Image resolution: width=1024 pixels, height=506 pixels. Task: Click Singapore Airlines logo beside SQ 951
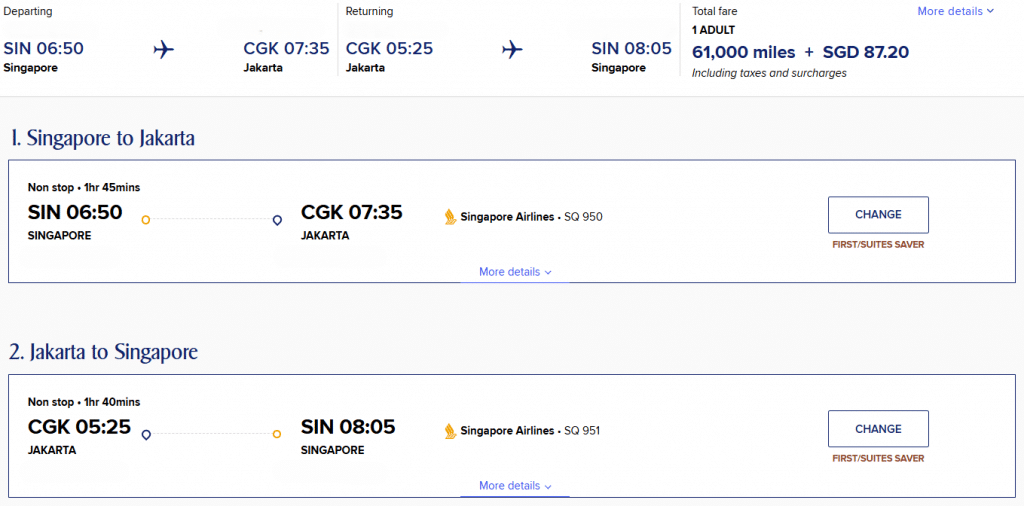tap(450, 431)
